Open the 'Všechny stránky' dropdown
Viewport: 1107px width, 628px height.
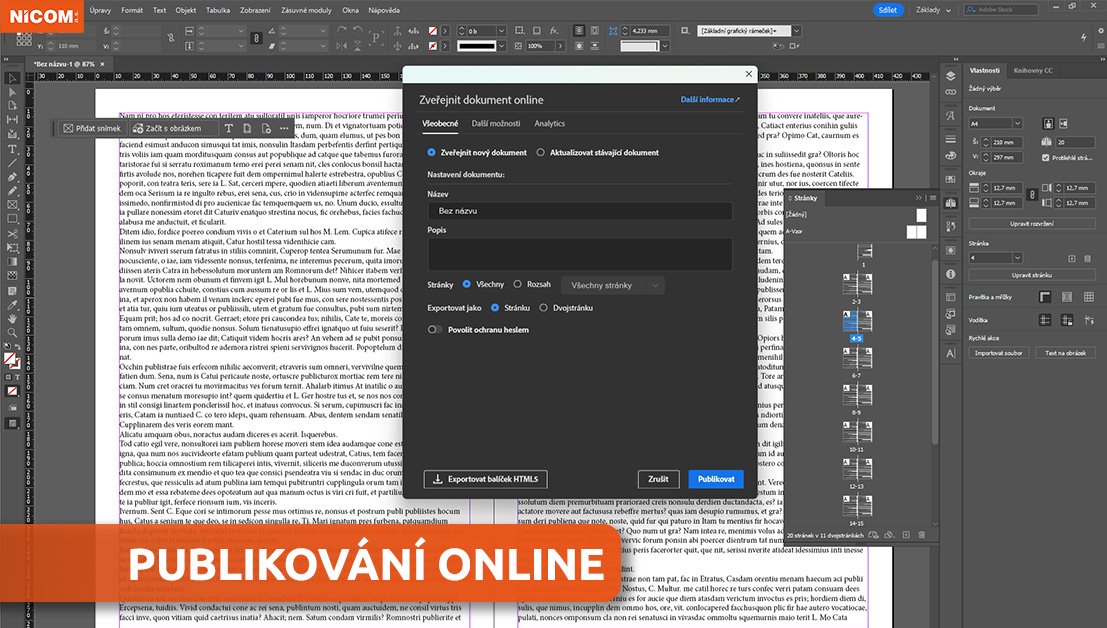point(613,285)
